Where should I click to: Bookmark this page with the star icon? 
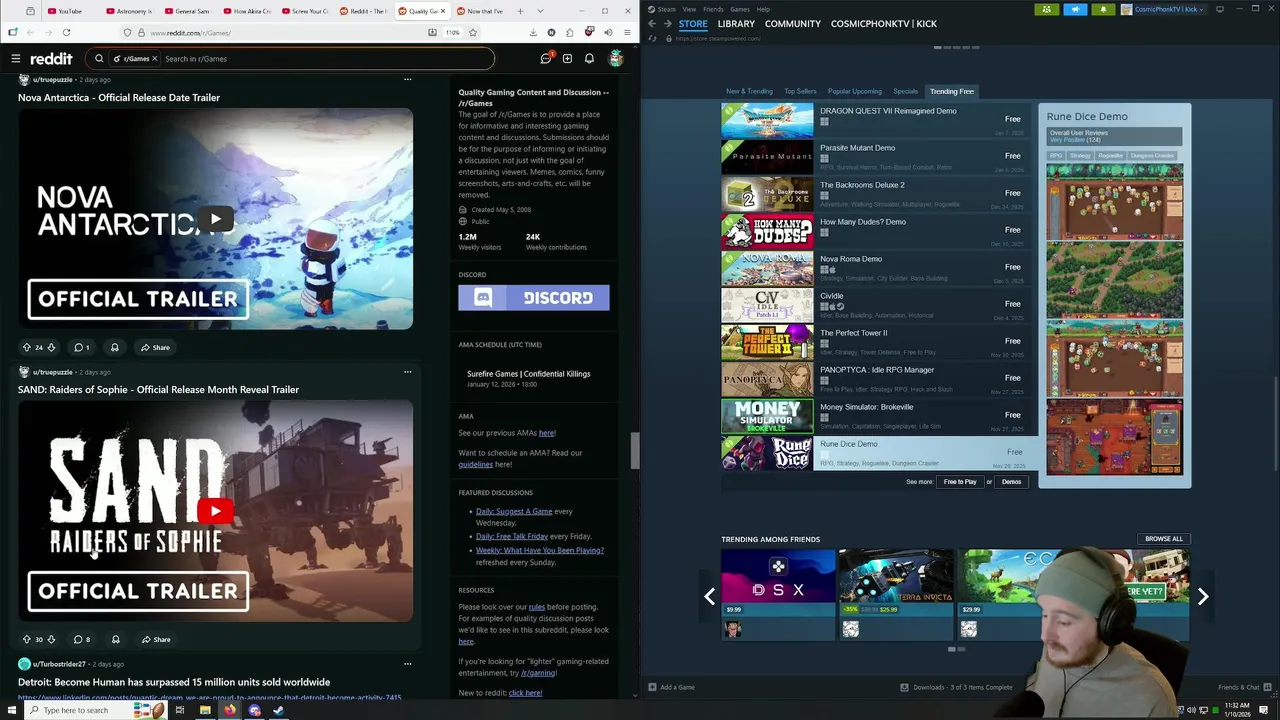tap(473, 32)
